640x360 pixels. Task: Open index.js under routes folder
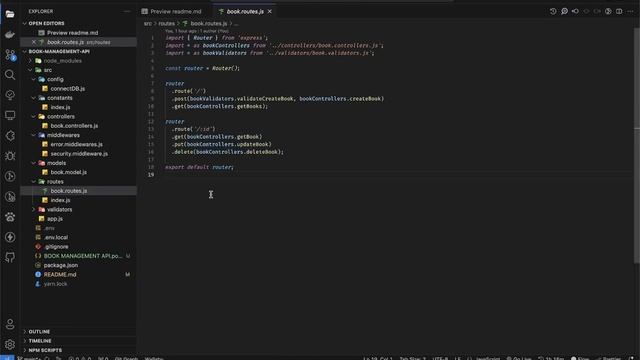pyautogui.click(x=60, y=200)
